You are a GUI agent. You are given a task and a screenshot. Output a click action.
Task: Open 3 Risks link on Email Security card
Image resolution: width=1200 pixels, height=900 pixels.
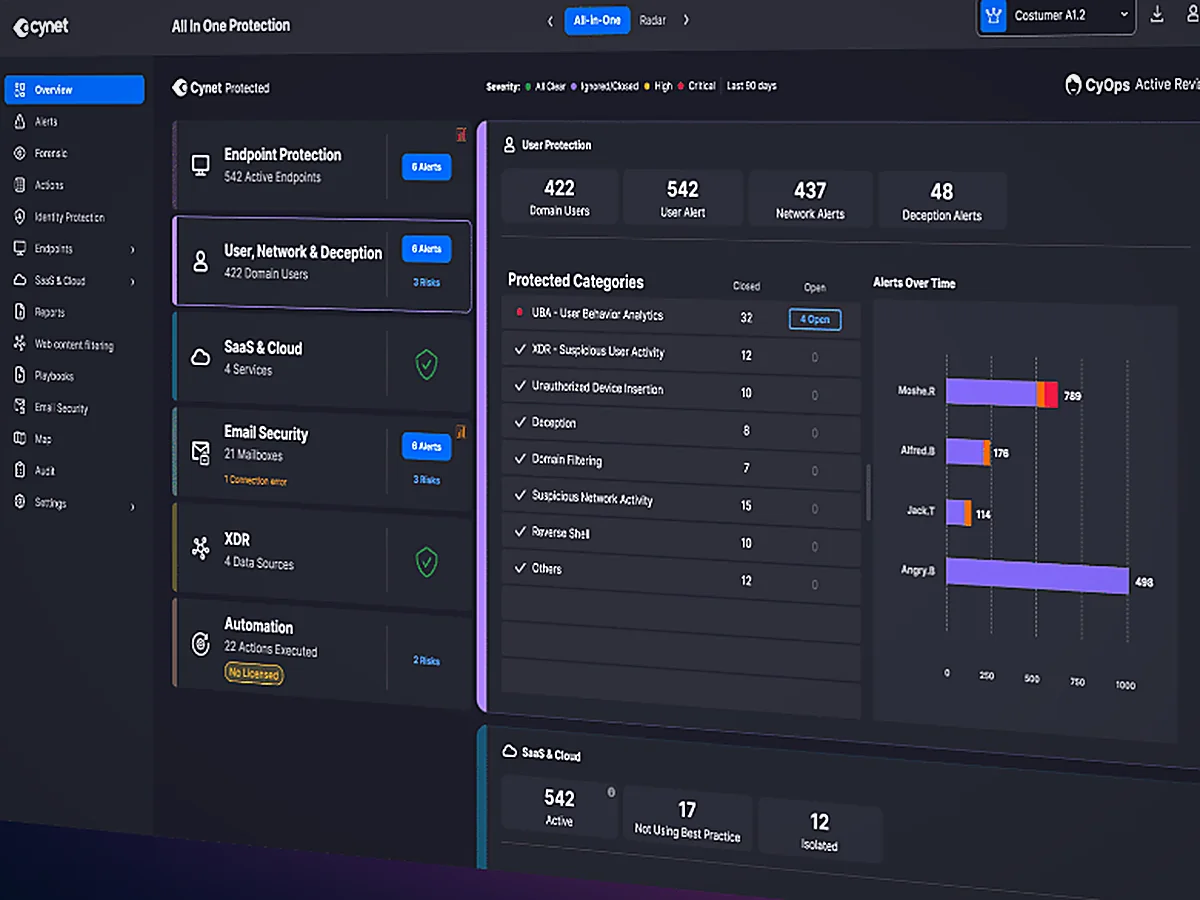click(x=427, y=480)
